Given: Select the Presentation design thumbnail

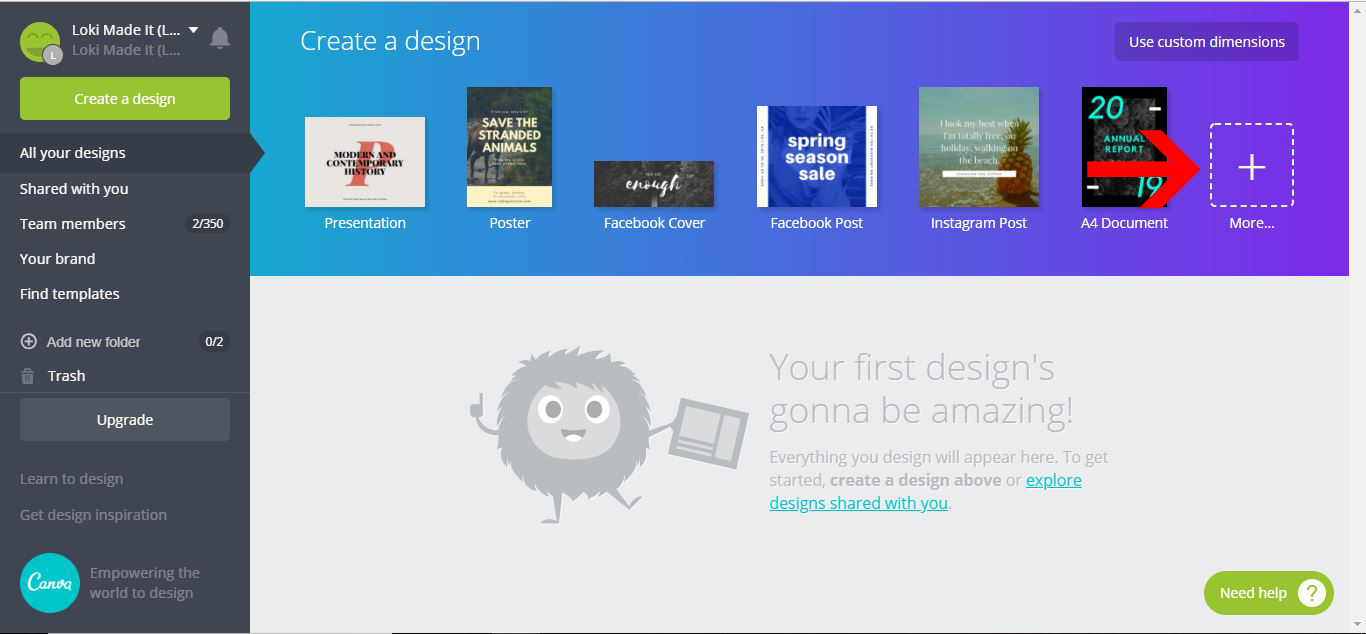Looking at the screenshot, I should pyautogui.click(x=364, y=161).
